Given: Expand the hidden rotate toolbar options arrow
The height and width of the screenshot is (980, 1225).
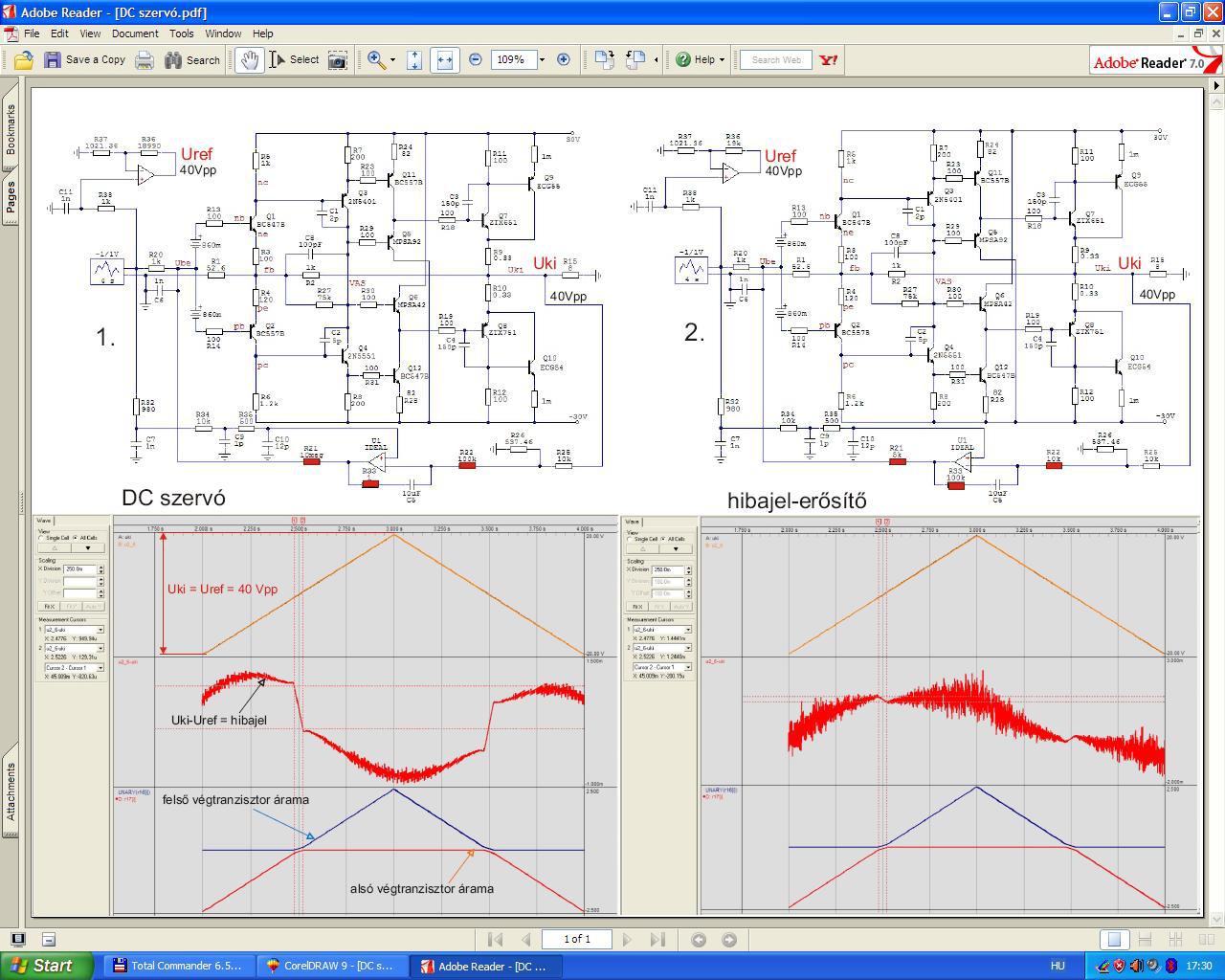Looking at the screenshot, I should tap(656, 59).
